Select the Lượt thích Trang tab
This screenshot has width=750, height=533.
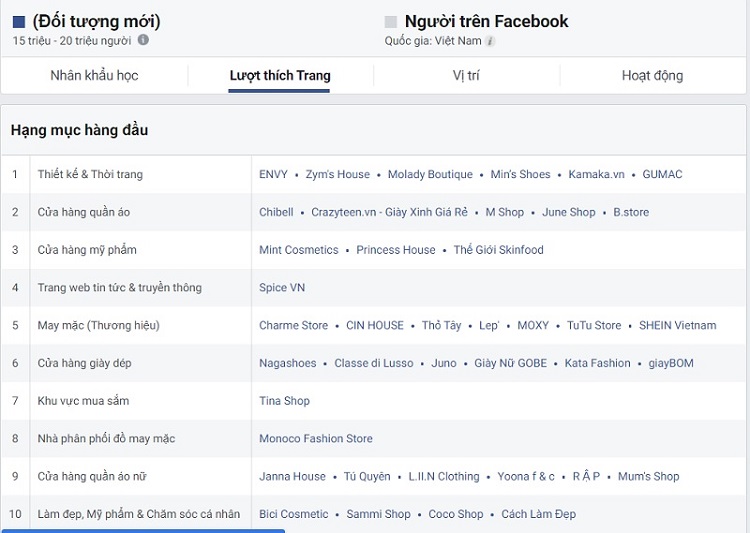280,76
